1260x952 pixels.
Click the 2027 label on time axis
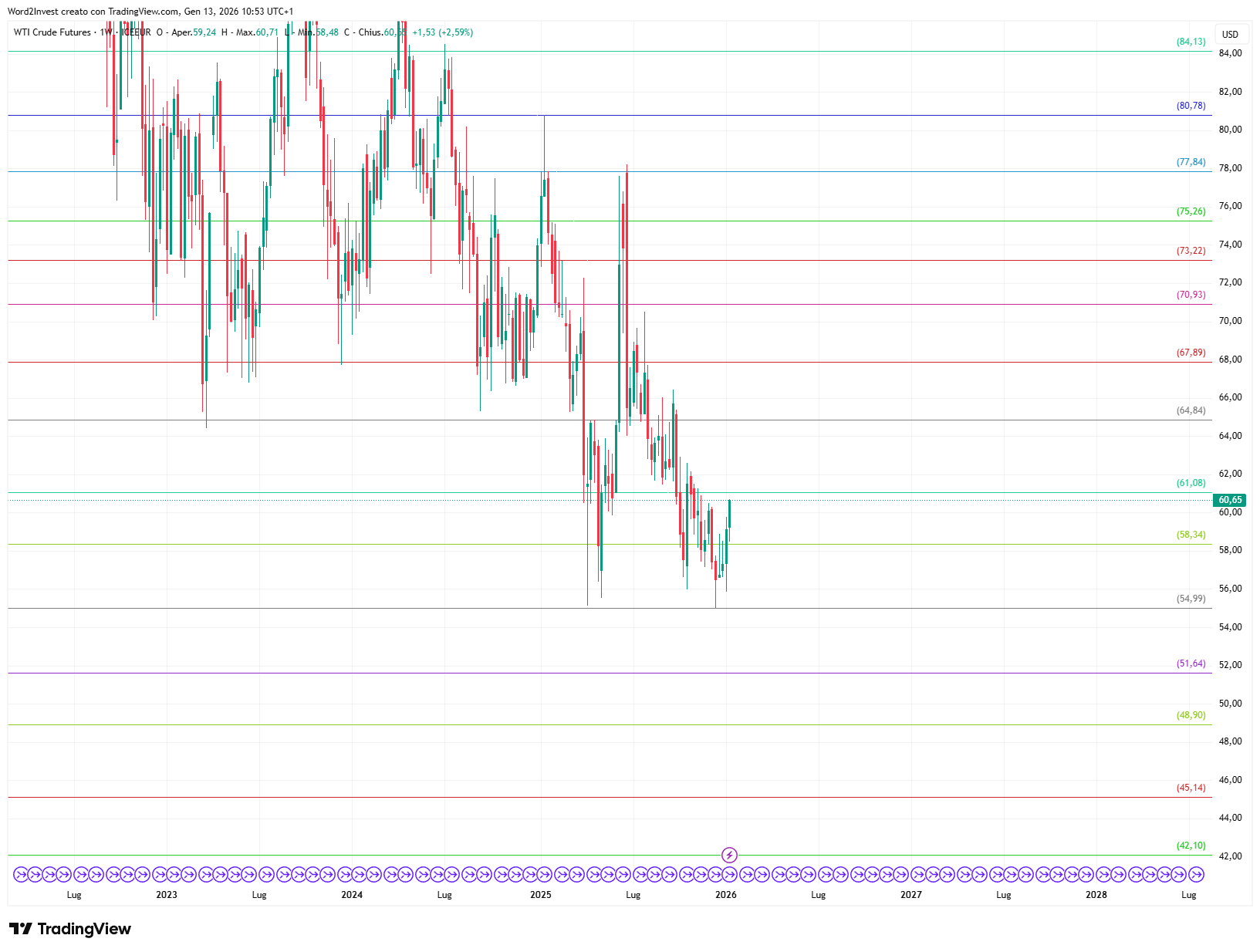coord(911,895)
